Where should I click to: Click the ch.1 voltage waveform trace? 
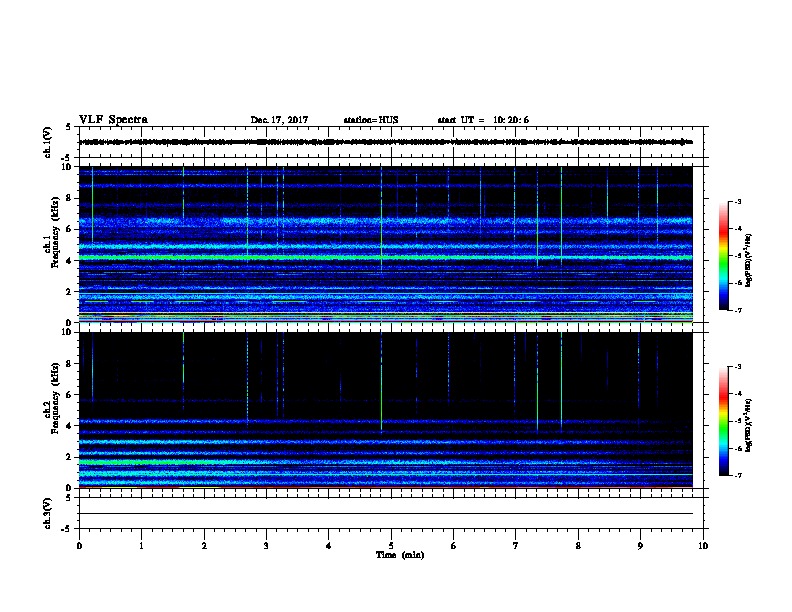pos(386,142)
